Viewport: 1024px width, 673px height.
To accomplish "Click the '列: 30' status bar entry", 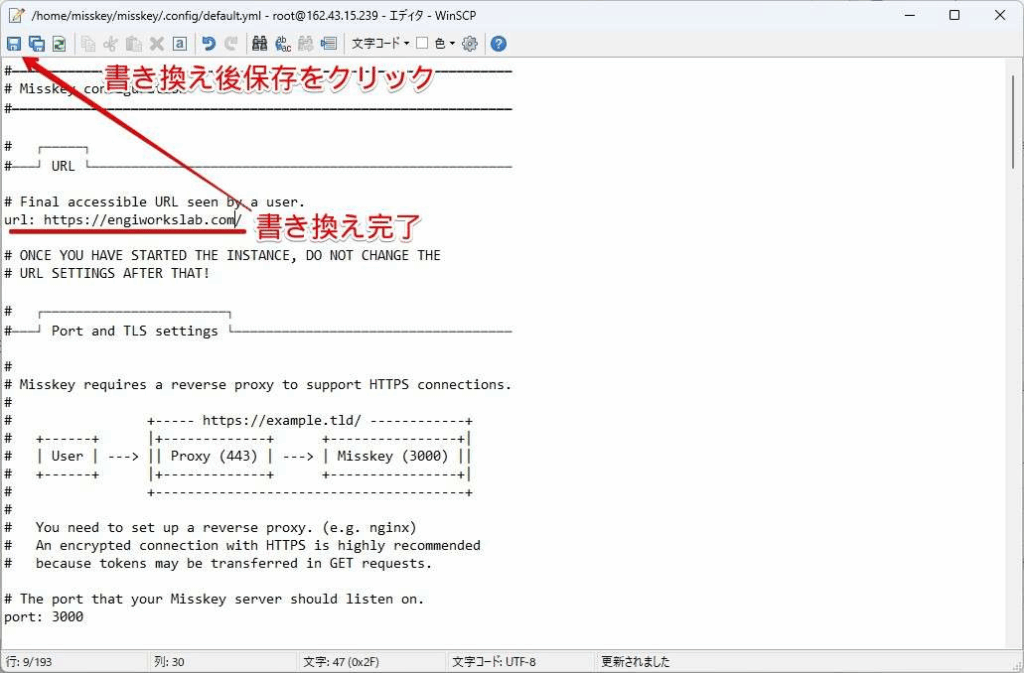I will 169,662.
